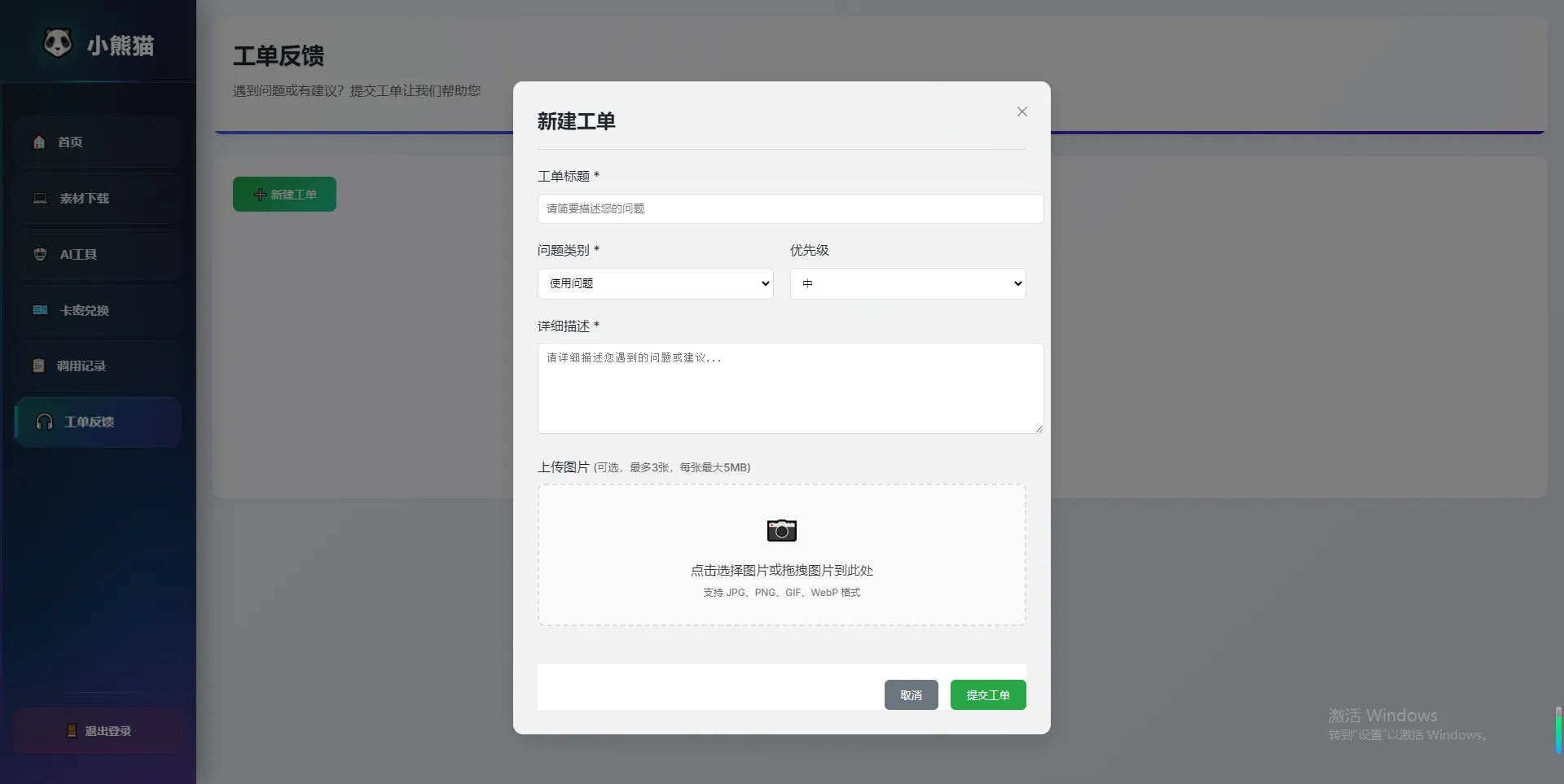The width and height of the screenshot is (1564, 784).
Task: Click the 取消 button
Action: (x=911, y=694)
